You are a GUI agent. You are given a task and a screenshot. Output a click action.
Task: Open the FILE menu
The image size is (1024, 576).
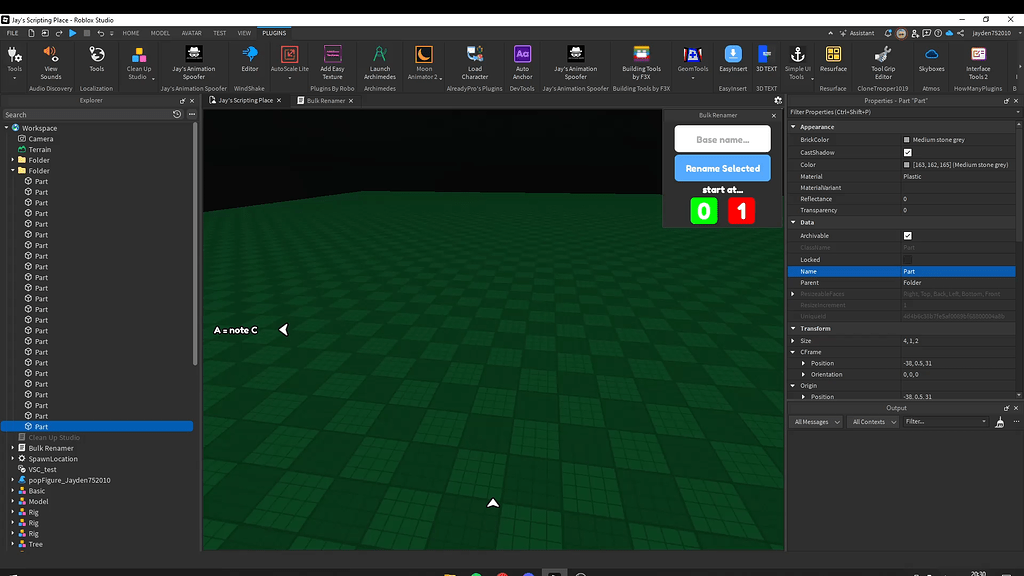tap(12, 33)
